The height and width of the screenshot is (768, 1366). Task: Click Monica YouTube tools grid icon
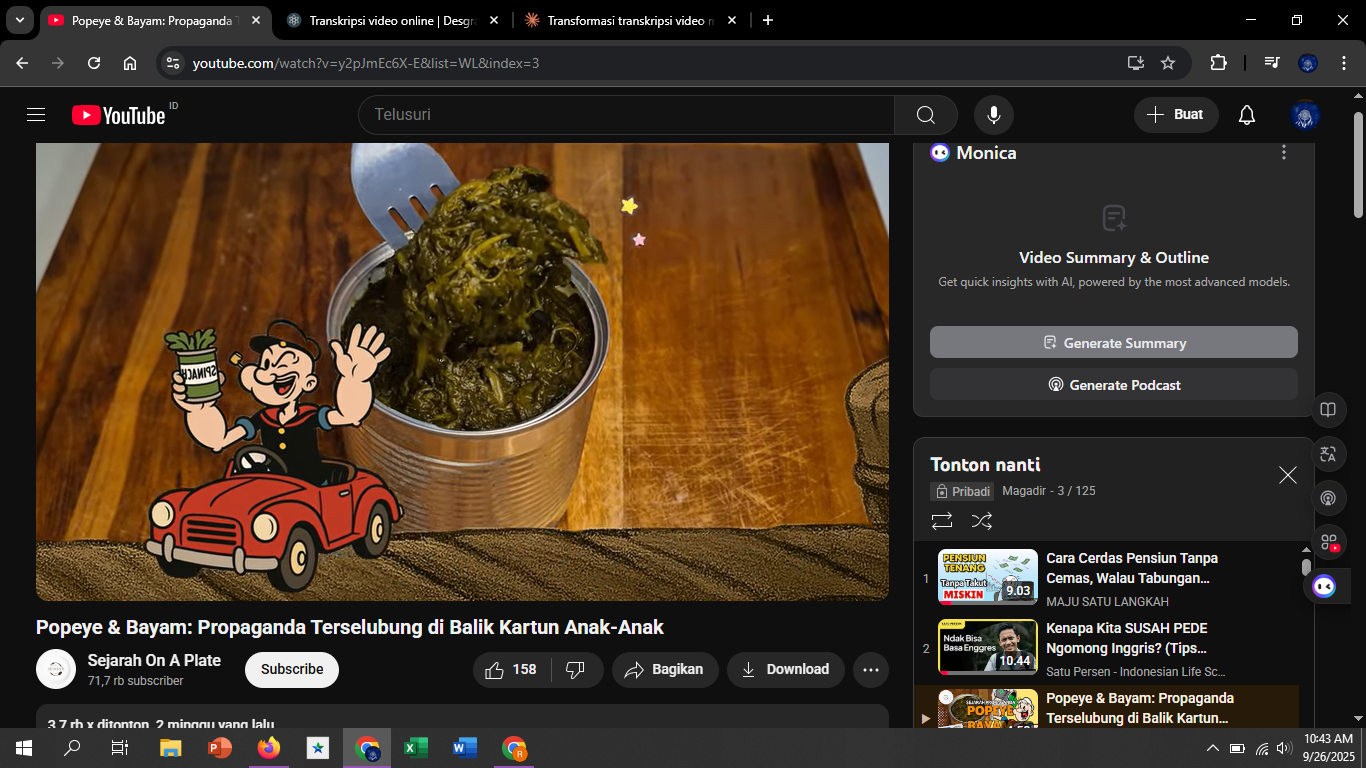(1328, 542)
